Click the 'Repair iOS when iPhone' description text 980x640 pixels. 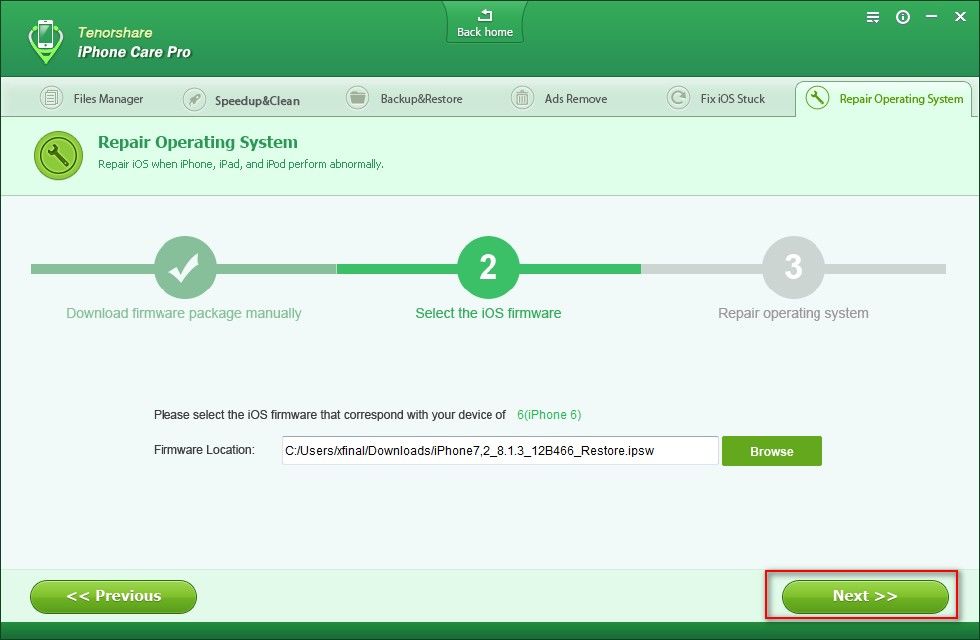[x=241, y=164]
